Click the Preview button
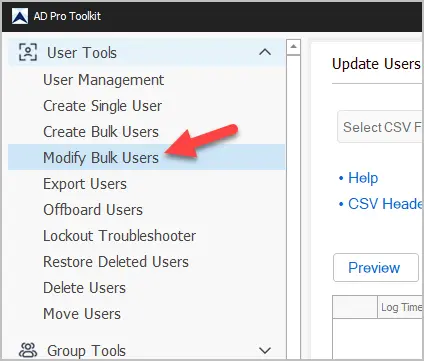Image resolution: width=424 pixels, height=361 pixels. tap(376, 268)
